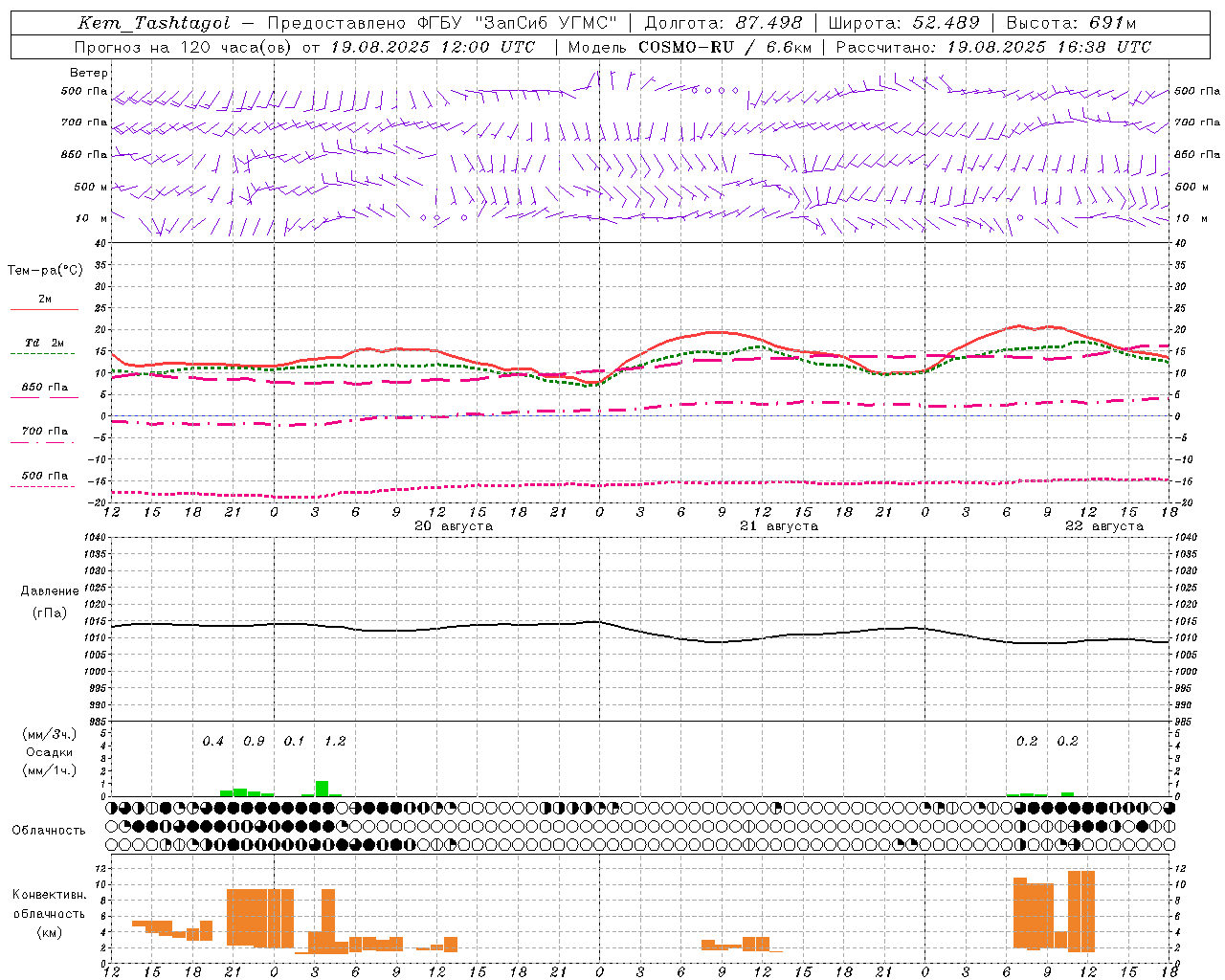Click the 0.9 precipitation amount
Screen dimensions: 1225x980
coord(254,742)
